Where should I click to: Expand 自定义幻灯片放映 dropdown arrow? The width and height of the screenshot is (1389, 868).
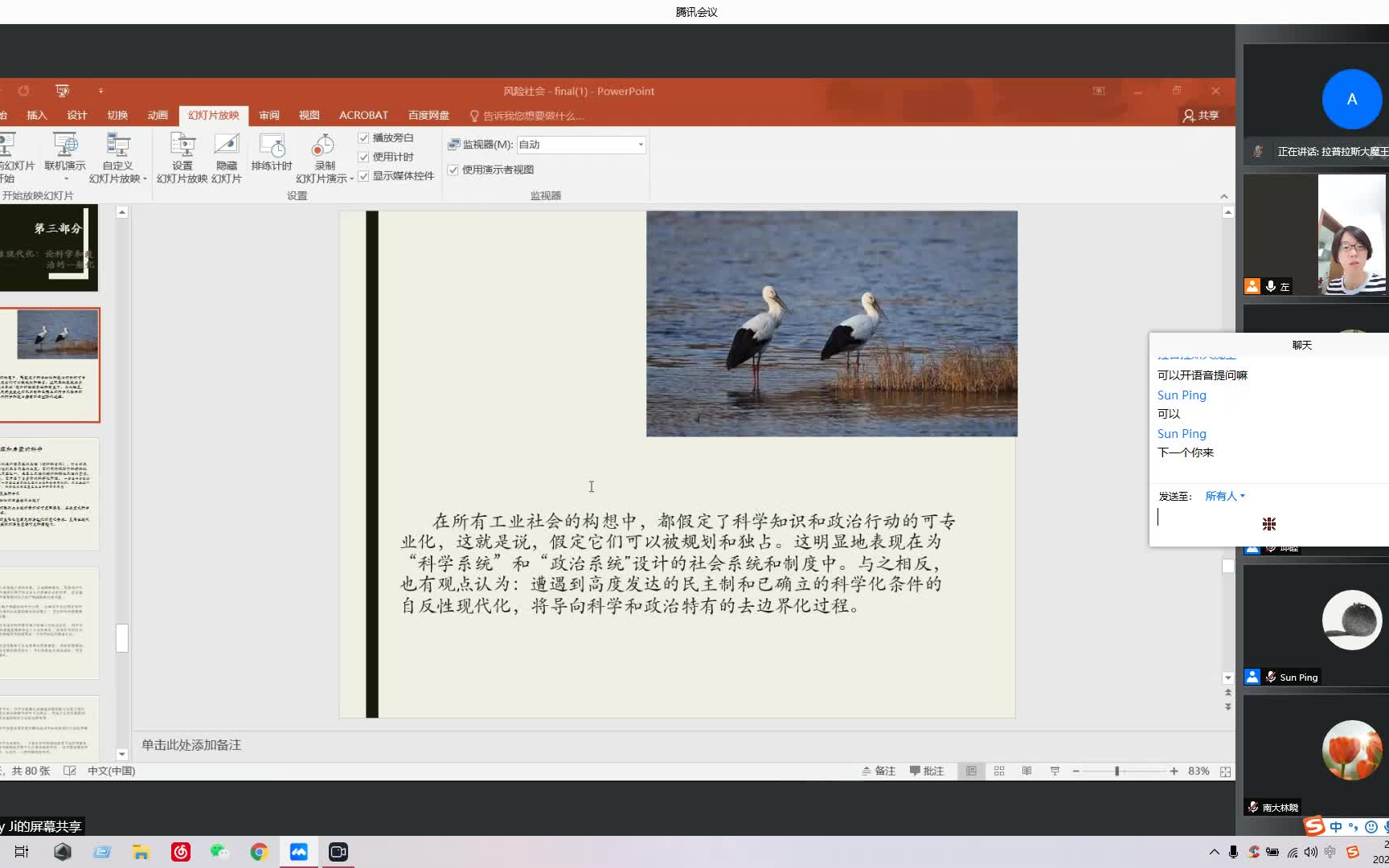click(x=145, y=179)
